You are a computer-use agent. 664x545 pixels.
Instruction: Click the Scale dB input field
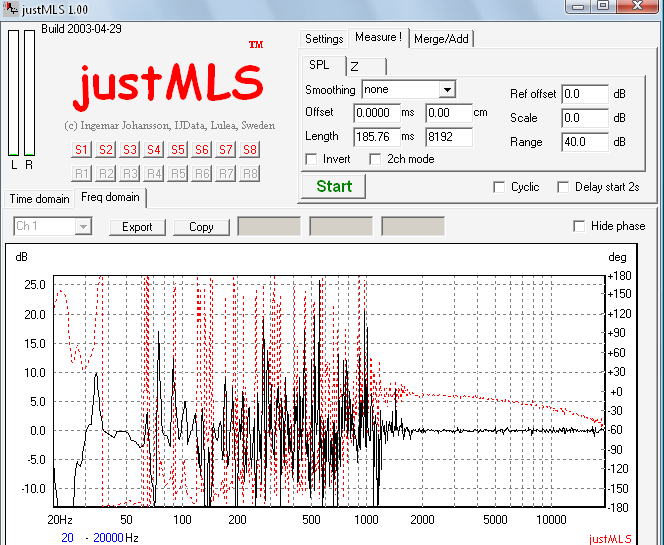pos(585,118)
